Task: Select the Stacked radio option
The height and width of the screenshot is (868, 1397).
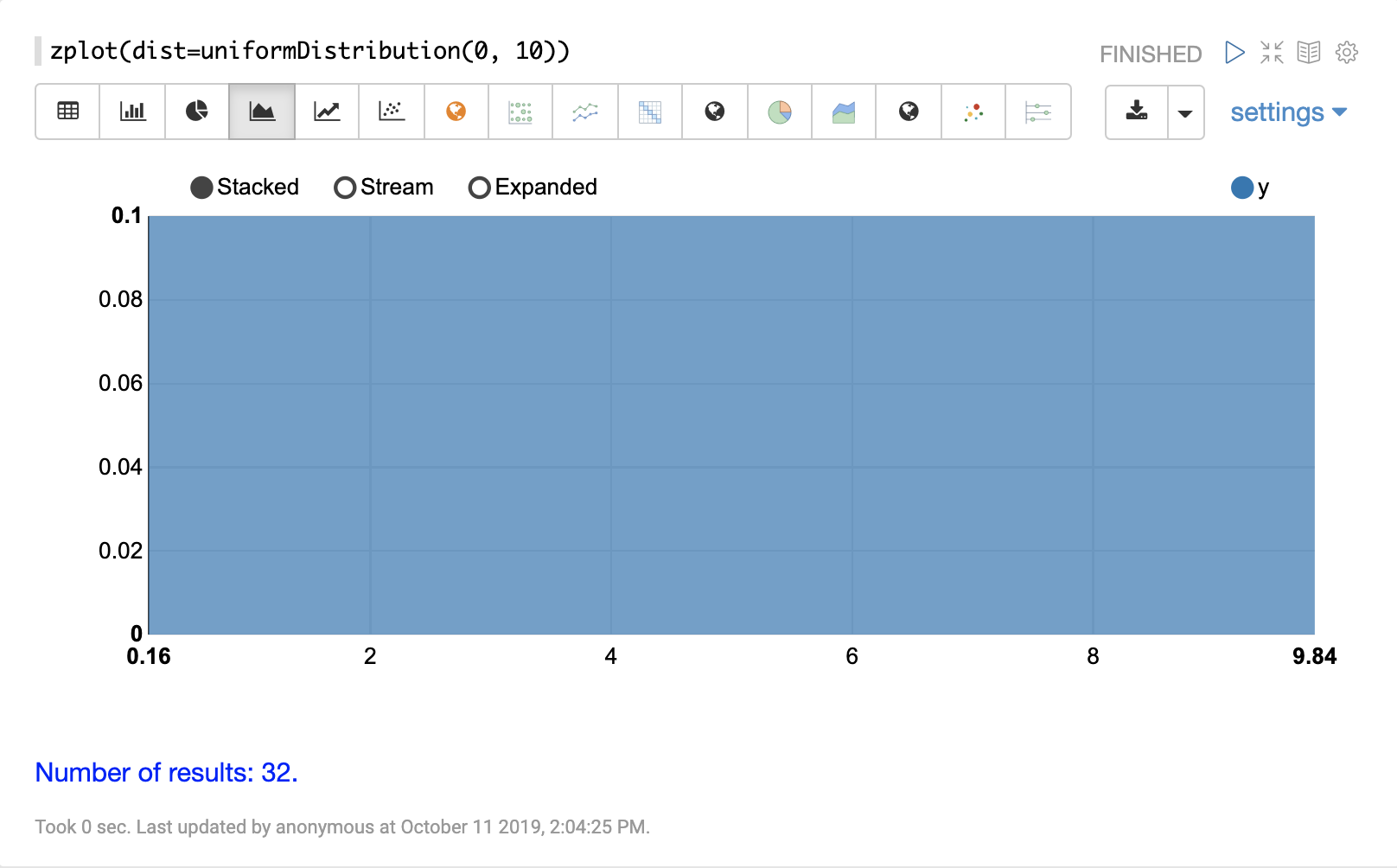Action: 201,188
